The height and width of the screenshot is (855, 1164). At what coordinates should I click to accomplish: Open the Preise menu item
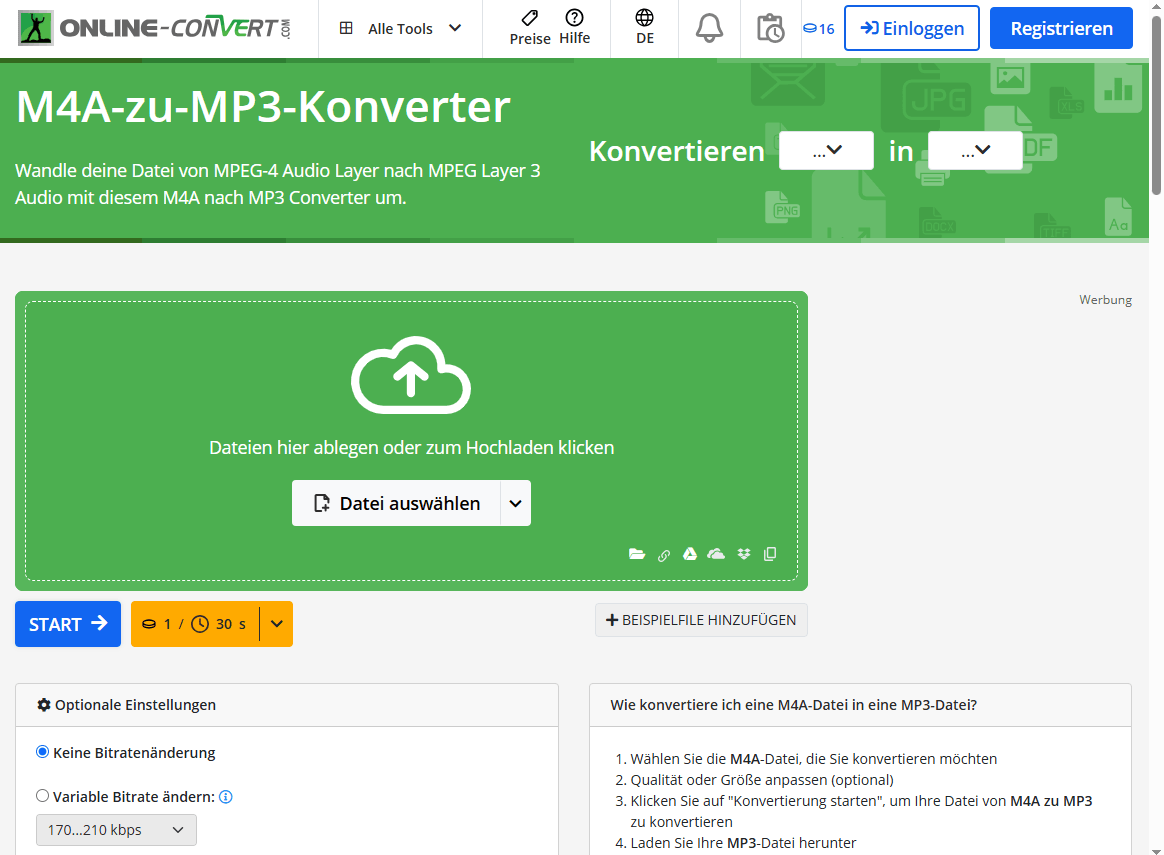tap(530, 28)
